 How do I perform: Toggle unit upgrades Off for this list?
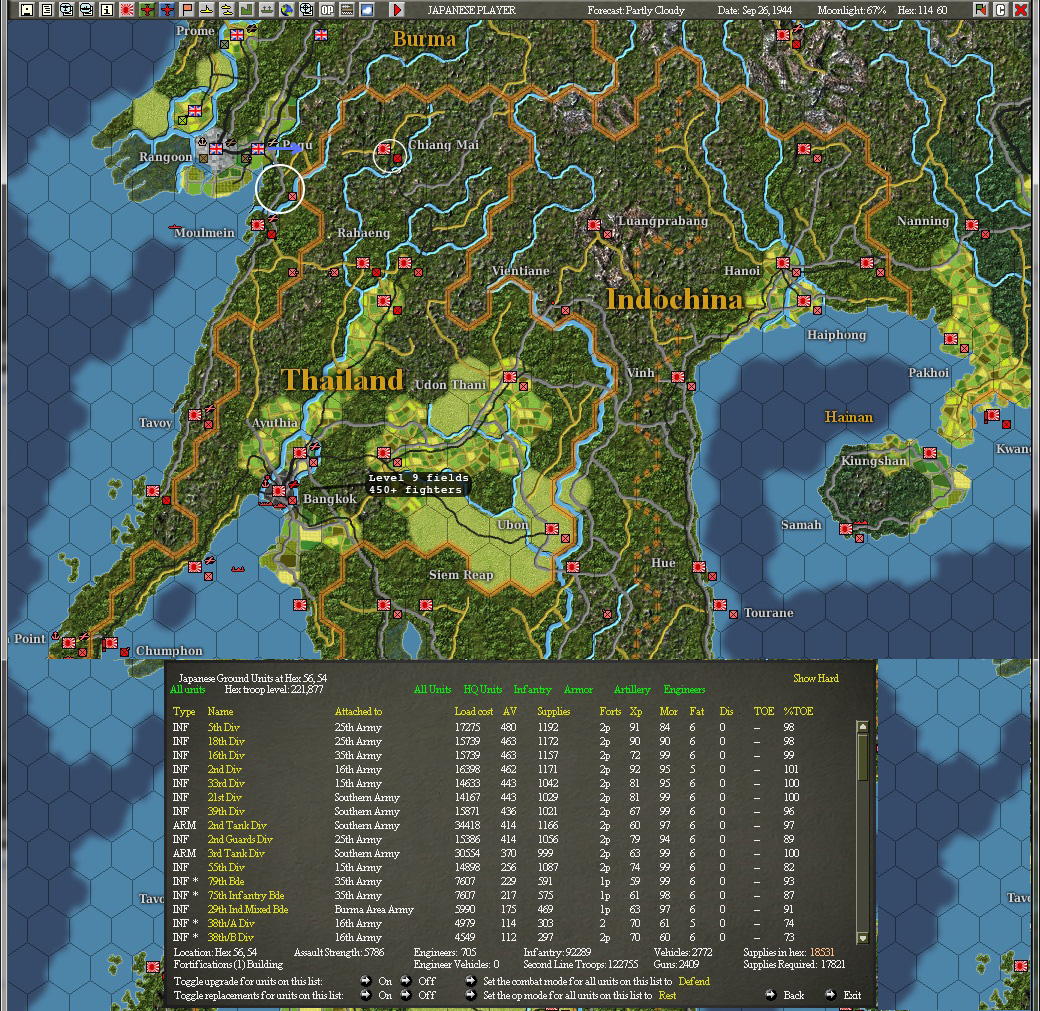click(x=426, y=981)
